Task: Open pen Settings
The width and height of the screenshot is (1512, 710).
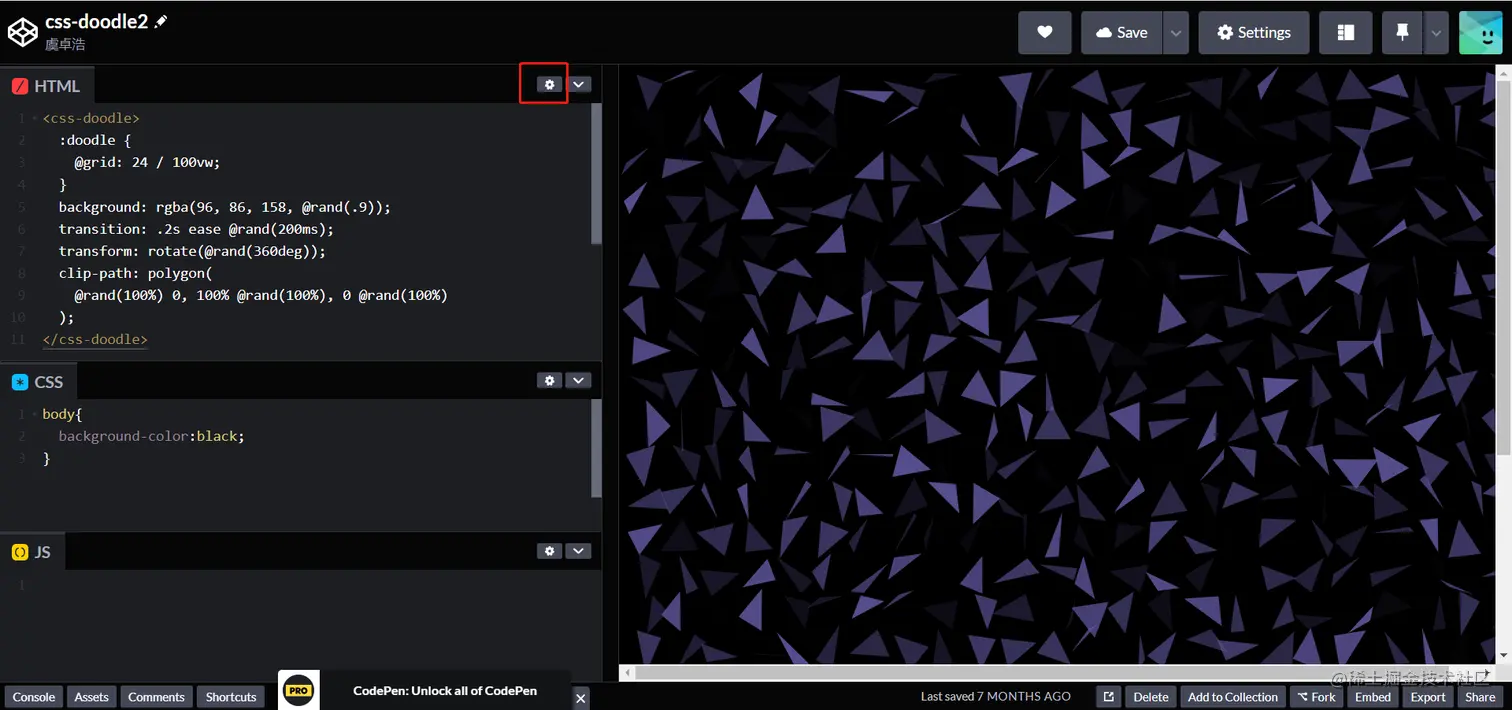Action: tap(1253, 32)
